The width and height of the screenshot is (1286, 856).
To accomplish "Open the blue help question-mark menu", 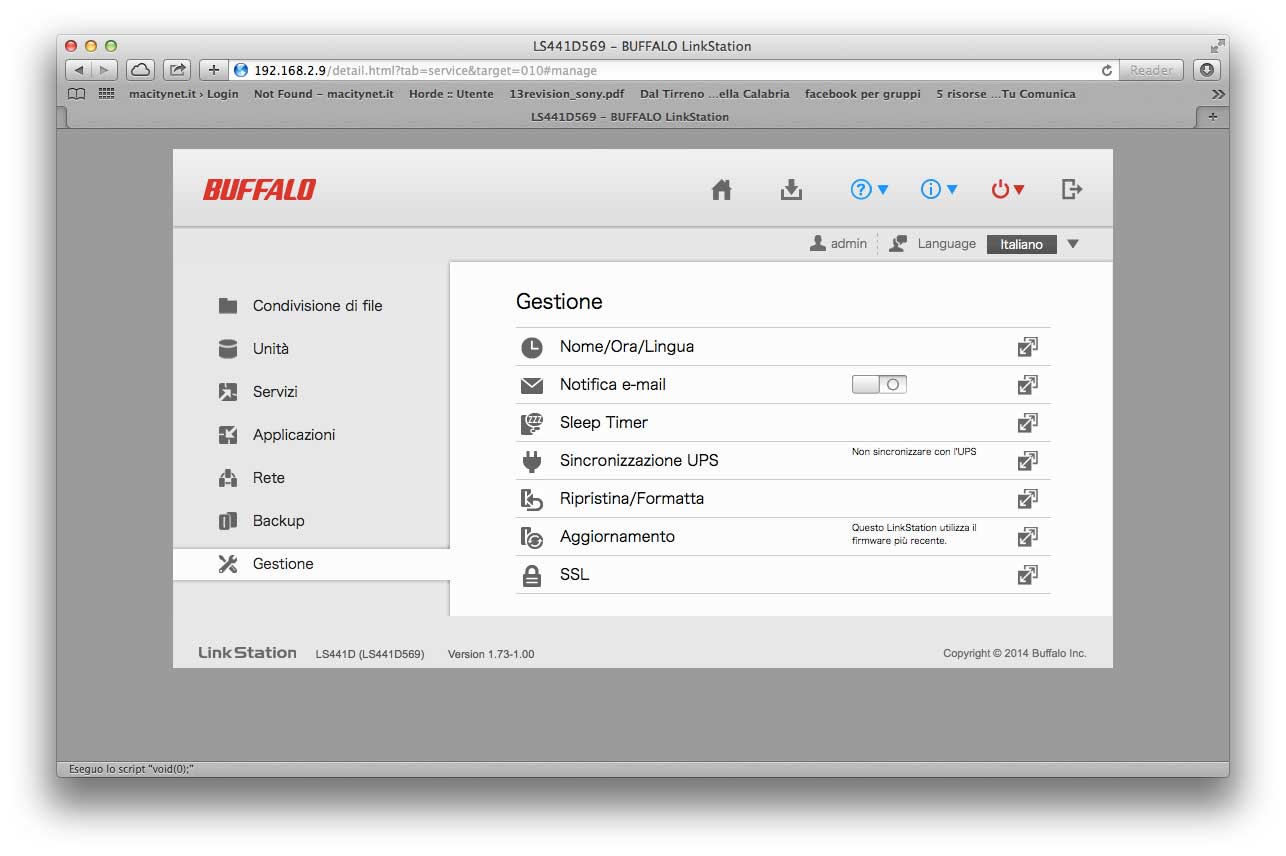I will click(x=869, y=189).
